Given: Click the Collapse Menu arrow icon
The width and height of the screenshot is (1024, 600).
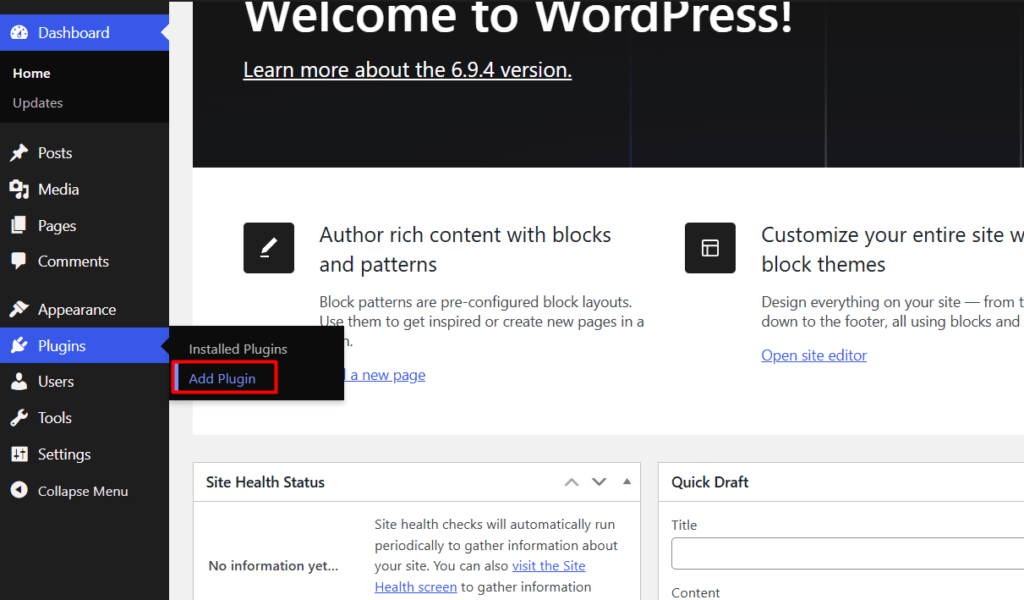Looking at the screenshot, I should click(x=19, y=490).
